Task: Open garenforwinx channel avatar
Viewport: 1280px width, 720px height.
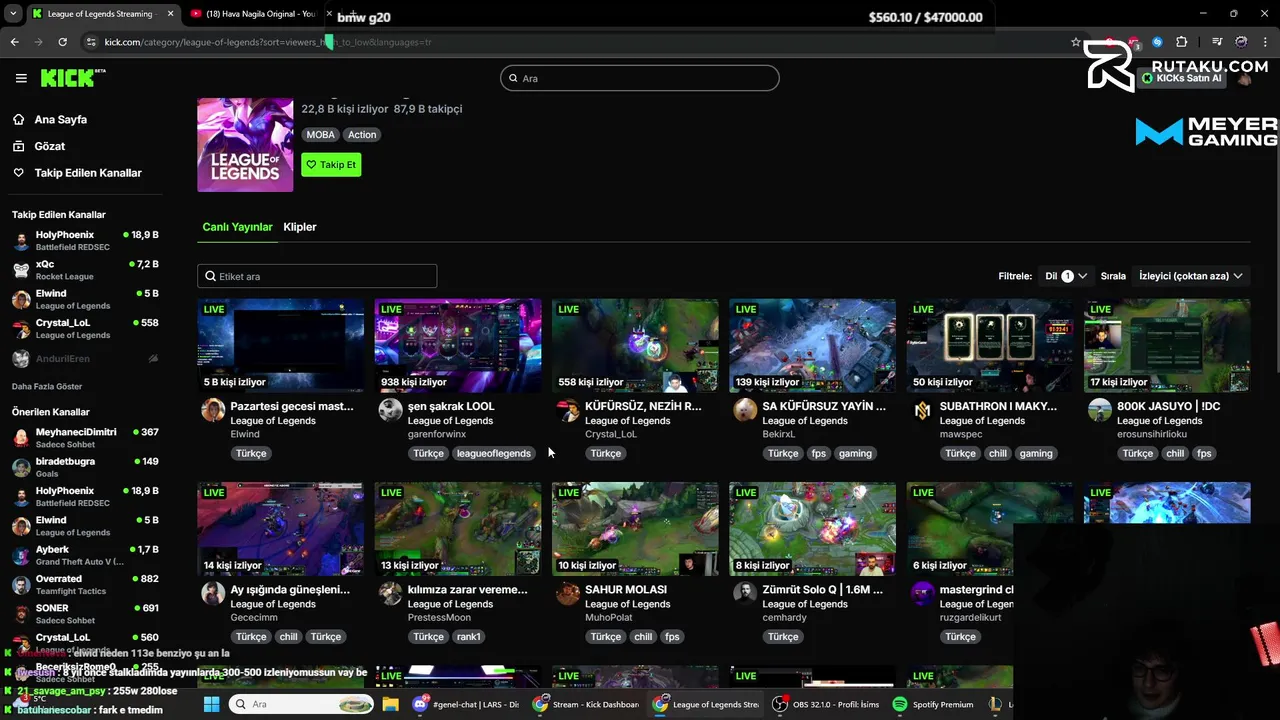Action: pyautogui.click(x=390, y=410)
